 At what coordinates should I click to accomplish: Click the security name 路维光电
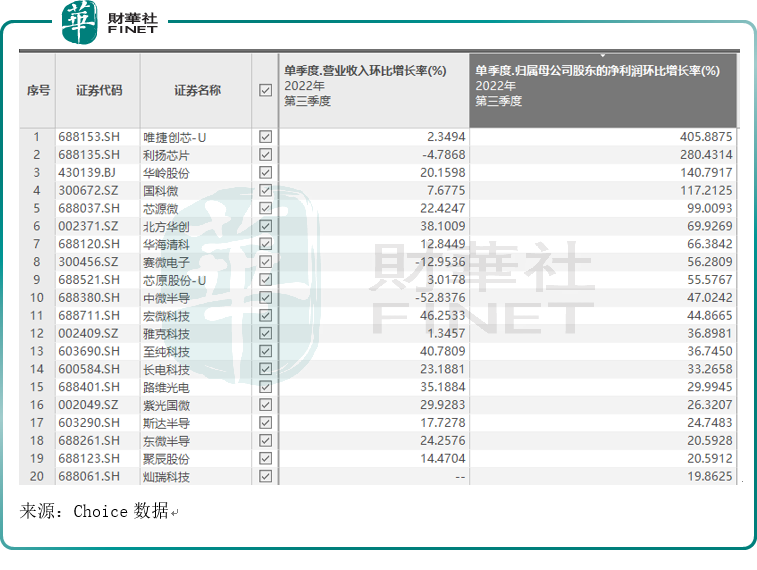coord(166,388)
